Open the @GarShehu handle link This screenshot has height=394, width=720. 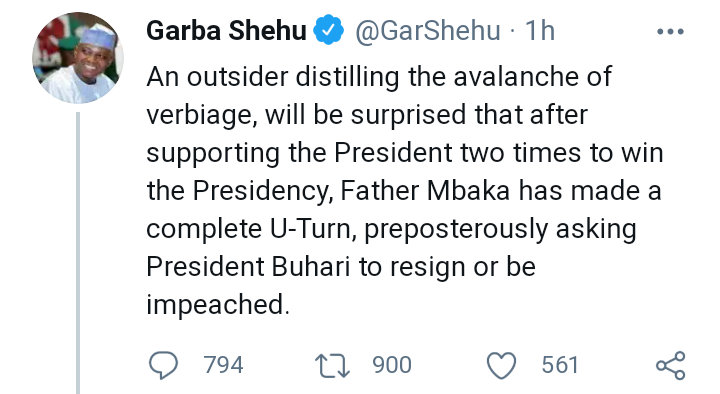tap(428, 30)
